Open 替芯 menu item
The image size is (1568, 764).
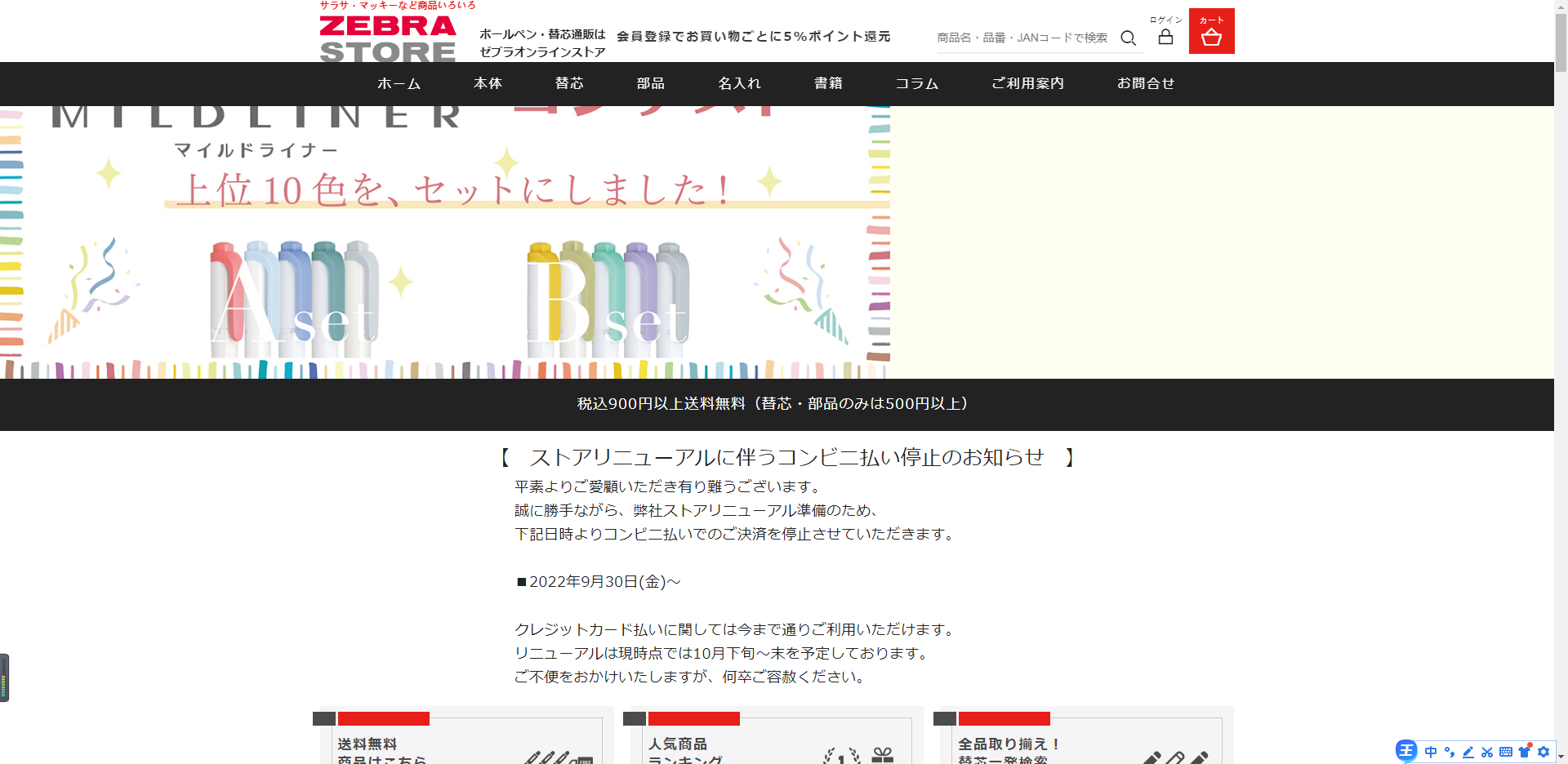569,83
